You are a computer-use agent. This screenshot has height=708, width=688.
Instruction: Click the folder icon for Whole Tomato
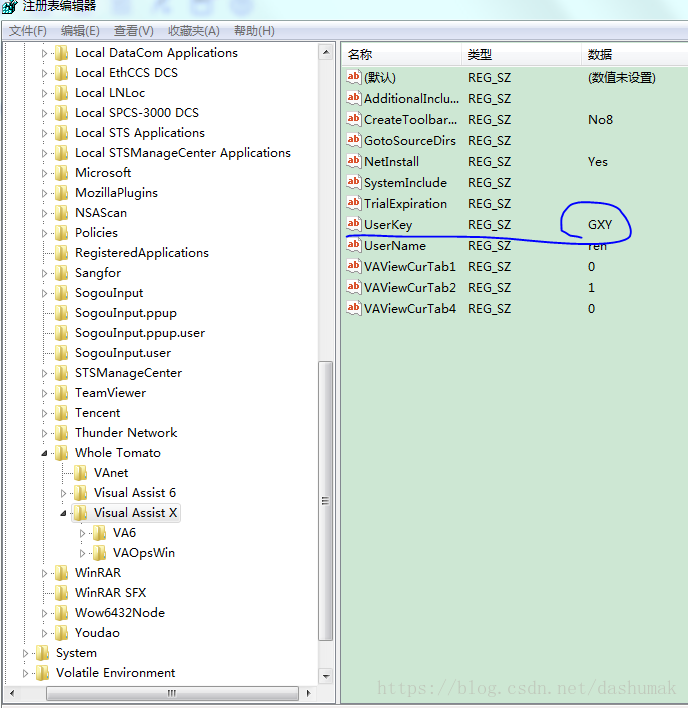(x=61, y=452)
